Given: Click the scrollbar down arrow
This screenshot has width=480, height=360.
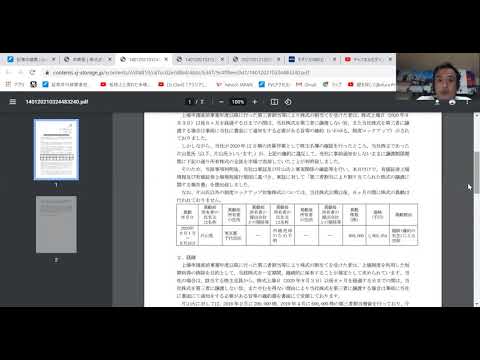Looking at the screenshot, I should tap(477, 304).
